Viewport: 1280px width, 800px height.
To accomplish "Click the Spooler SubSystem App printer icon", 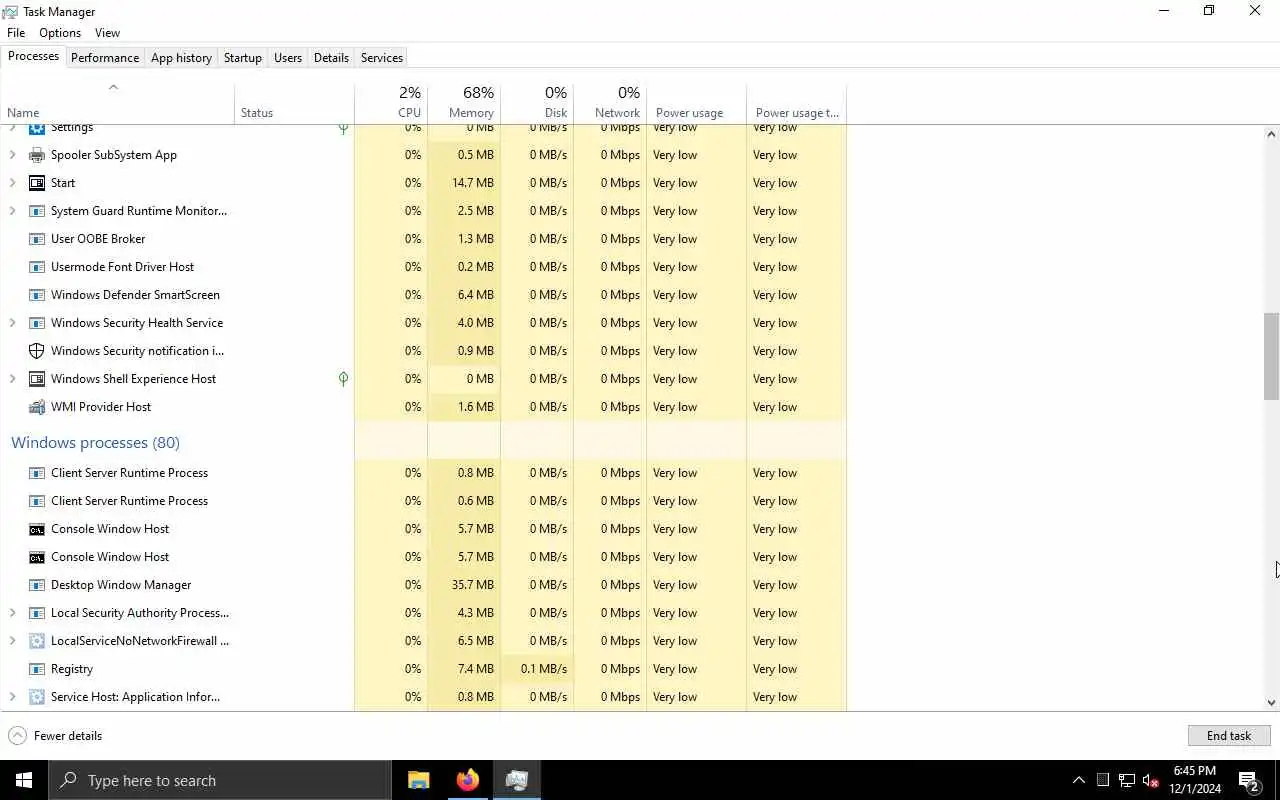I will coord(37,155).
